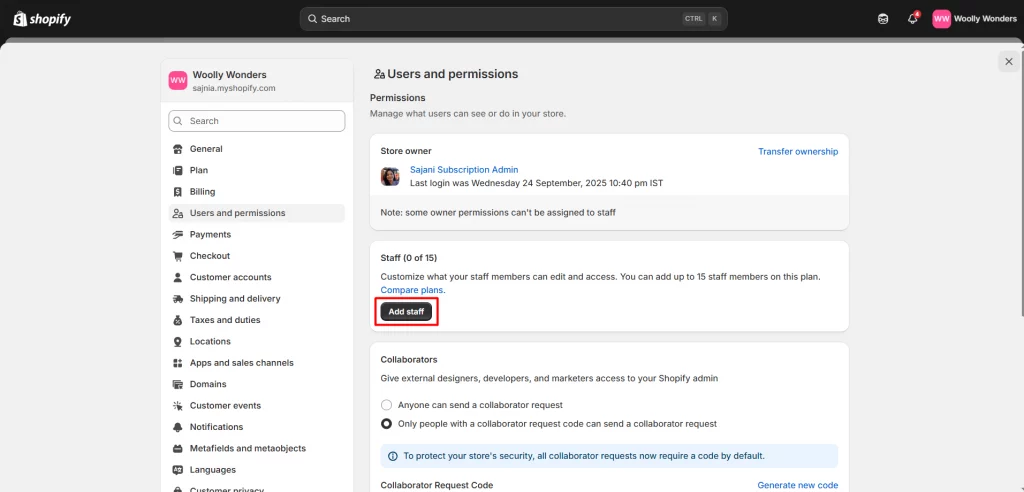Click the Taxes and duties icon

click(178, 320)
